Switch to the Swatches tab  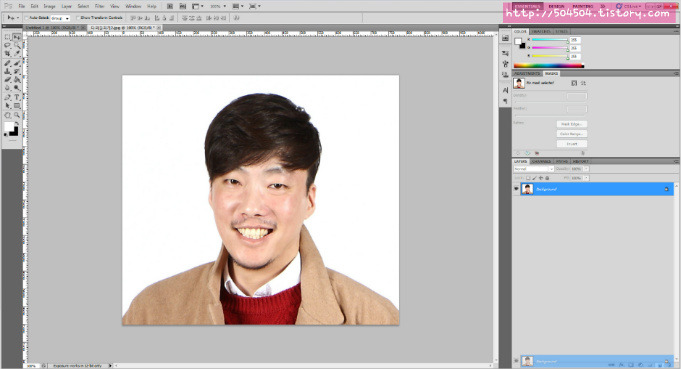click(x=541, y=32)
